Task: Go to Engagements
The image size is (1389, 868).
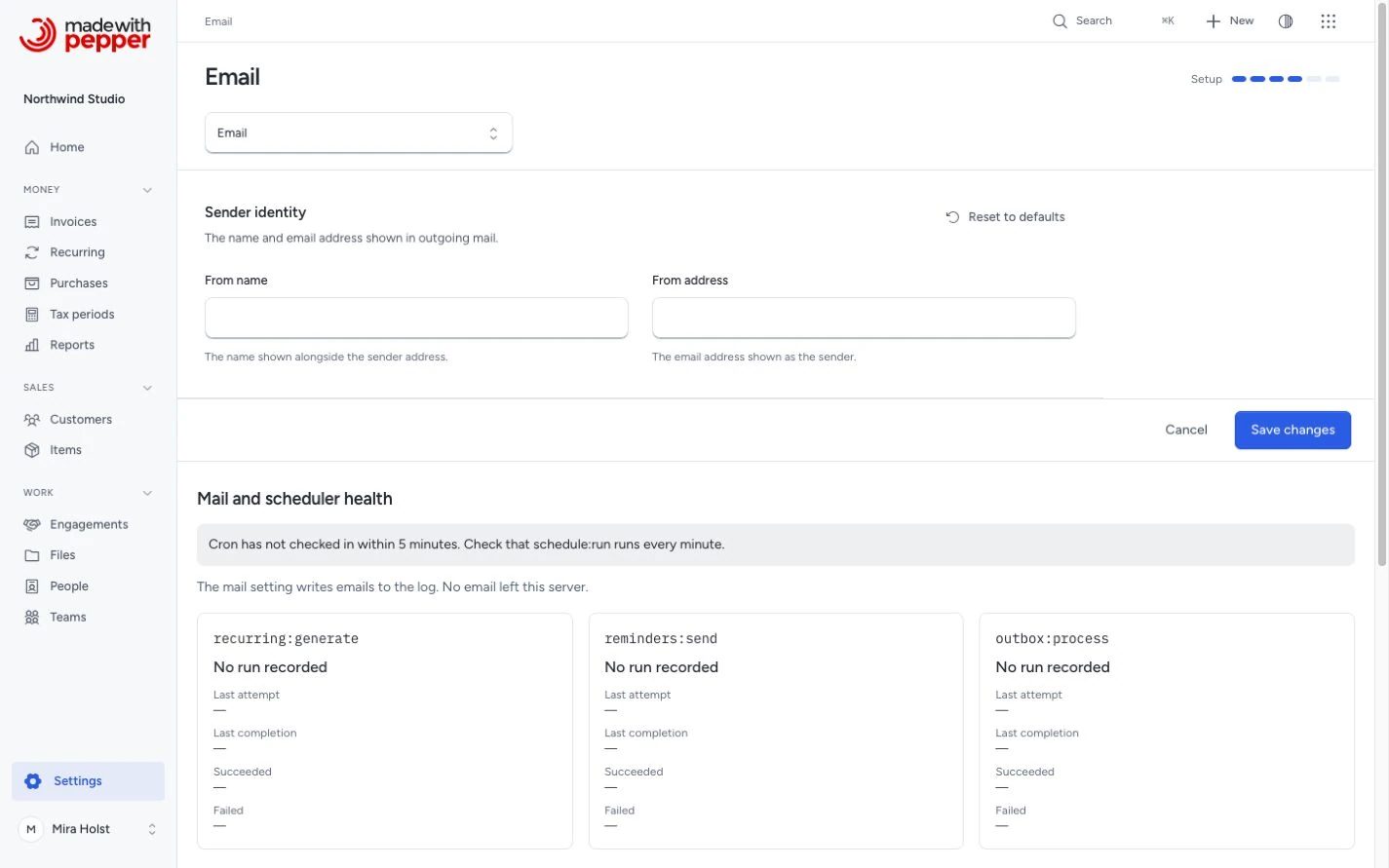Action: [88, 525]
